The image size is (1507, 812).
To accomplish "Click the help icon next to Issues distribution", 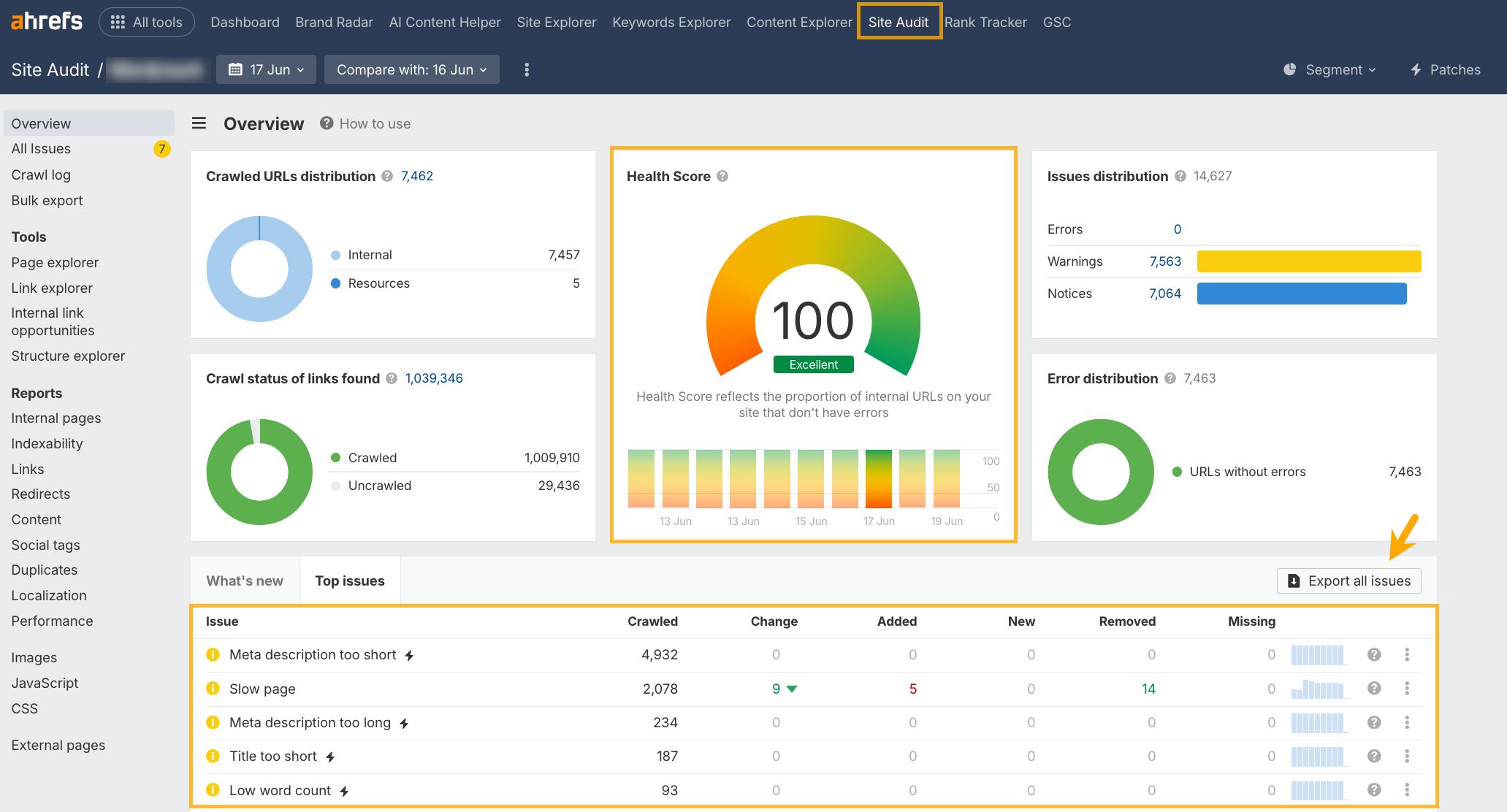I will coord(1180,176).
